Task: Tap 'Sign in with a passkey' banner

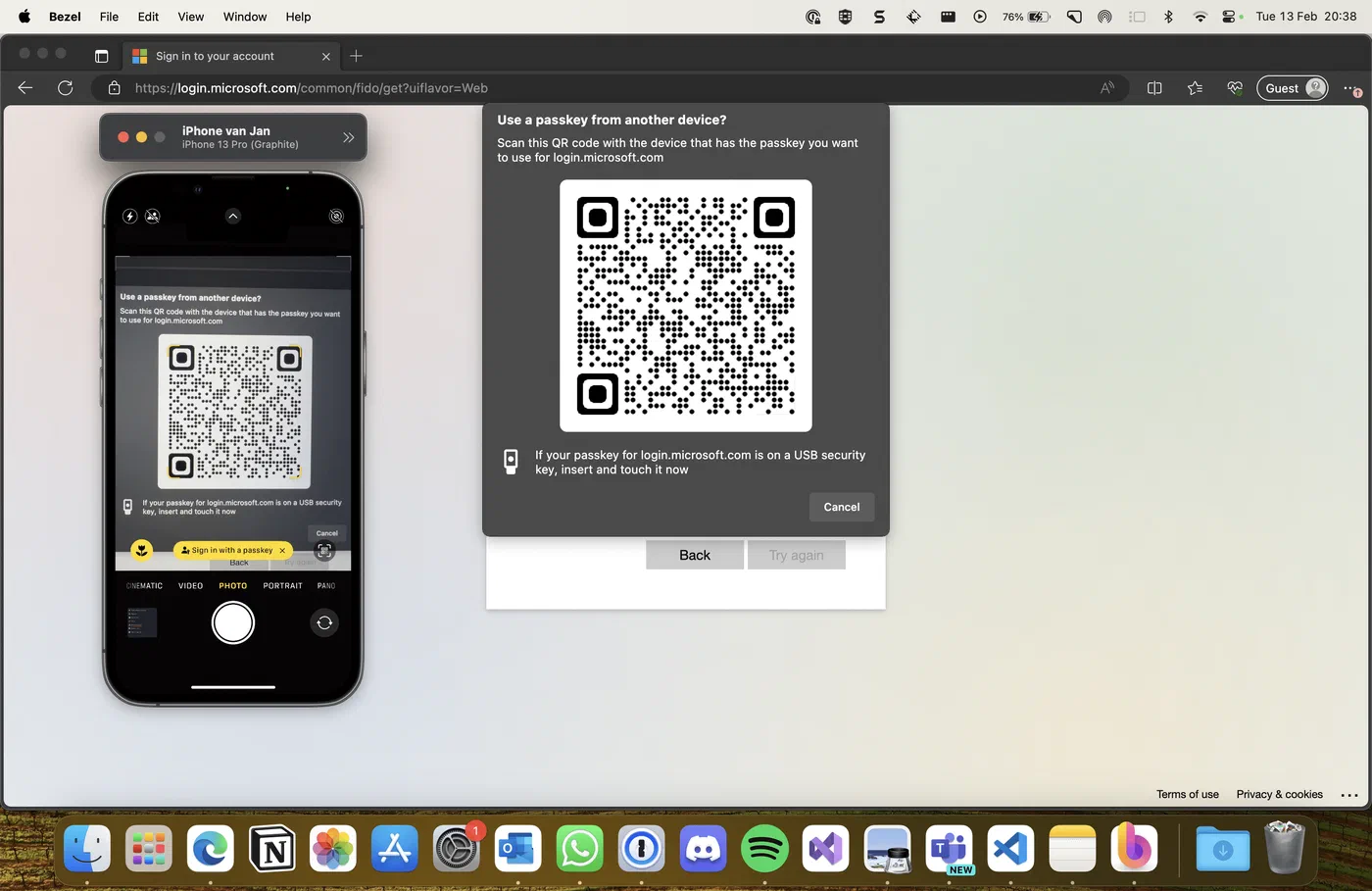Action: coord(232,550)
